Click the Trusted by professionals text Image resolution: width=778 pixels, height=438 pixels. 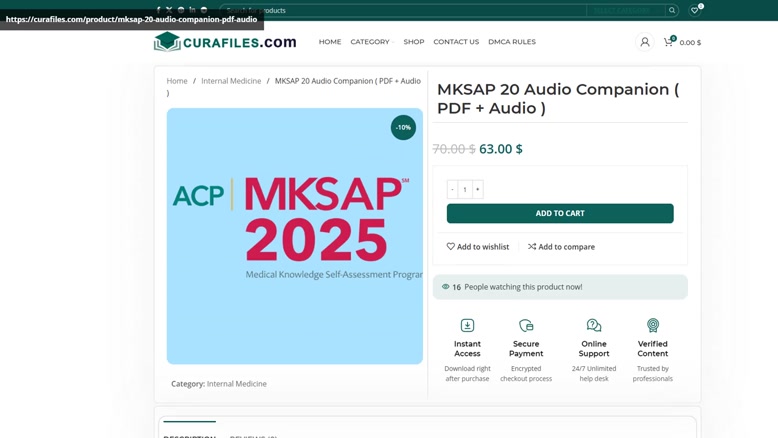tap(653, 374)
